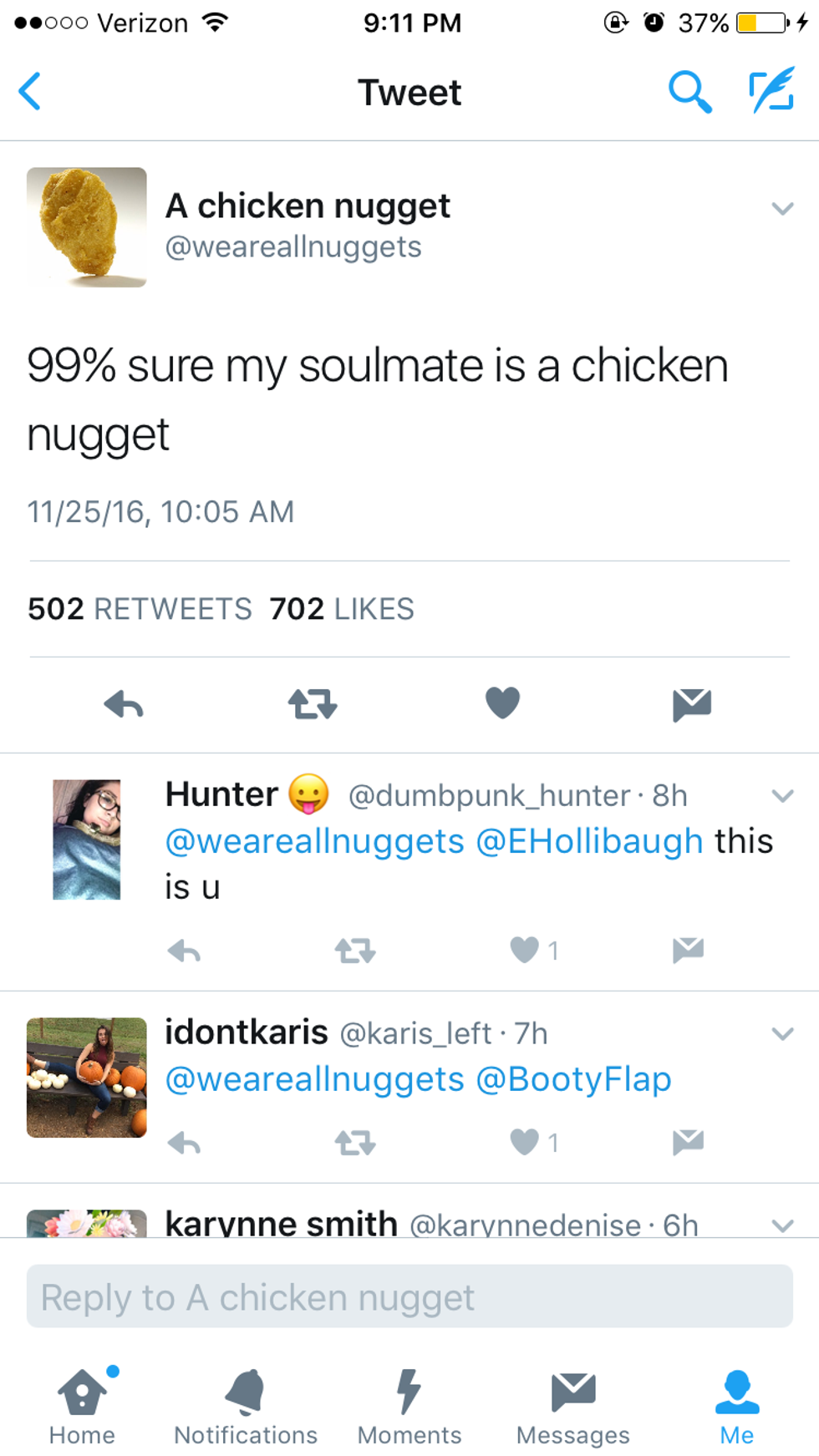This screenshot has height=1456, width=819.
Task: Retweet Hunter's reply
Action: point(354,950)
